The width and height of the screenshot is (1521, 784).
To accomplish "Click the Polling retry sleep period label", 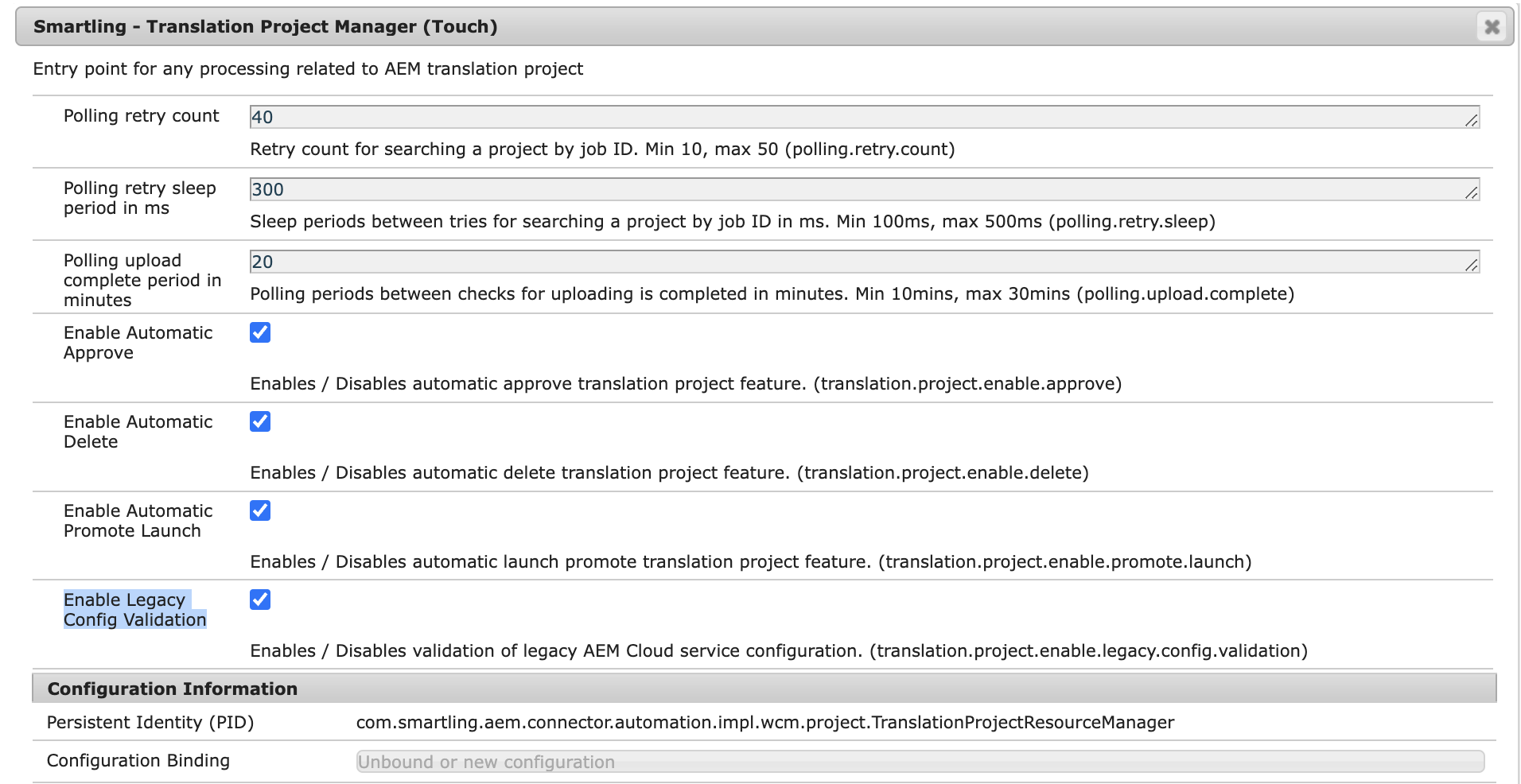I will tap(140, 198).
